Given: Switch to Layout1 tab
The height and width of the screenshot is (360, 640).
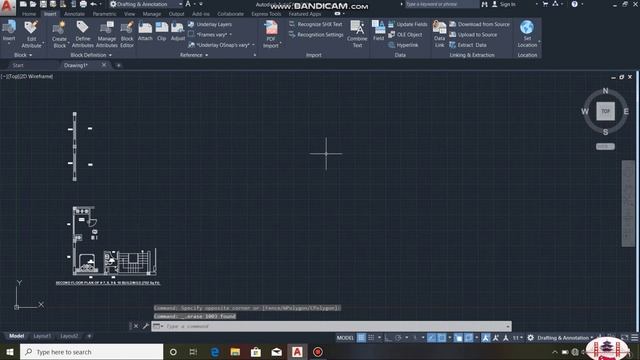Looking at the screenshot, I should tap(42, 336).
